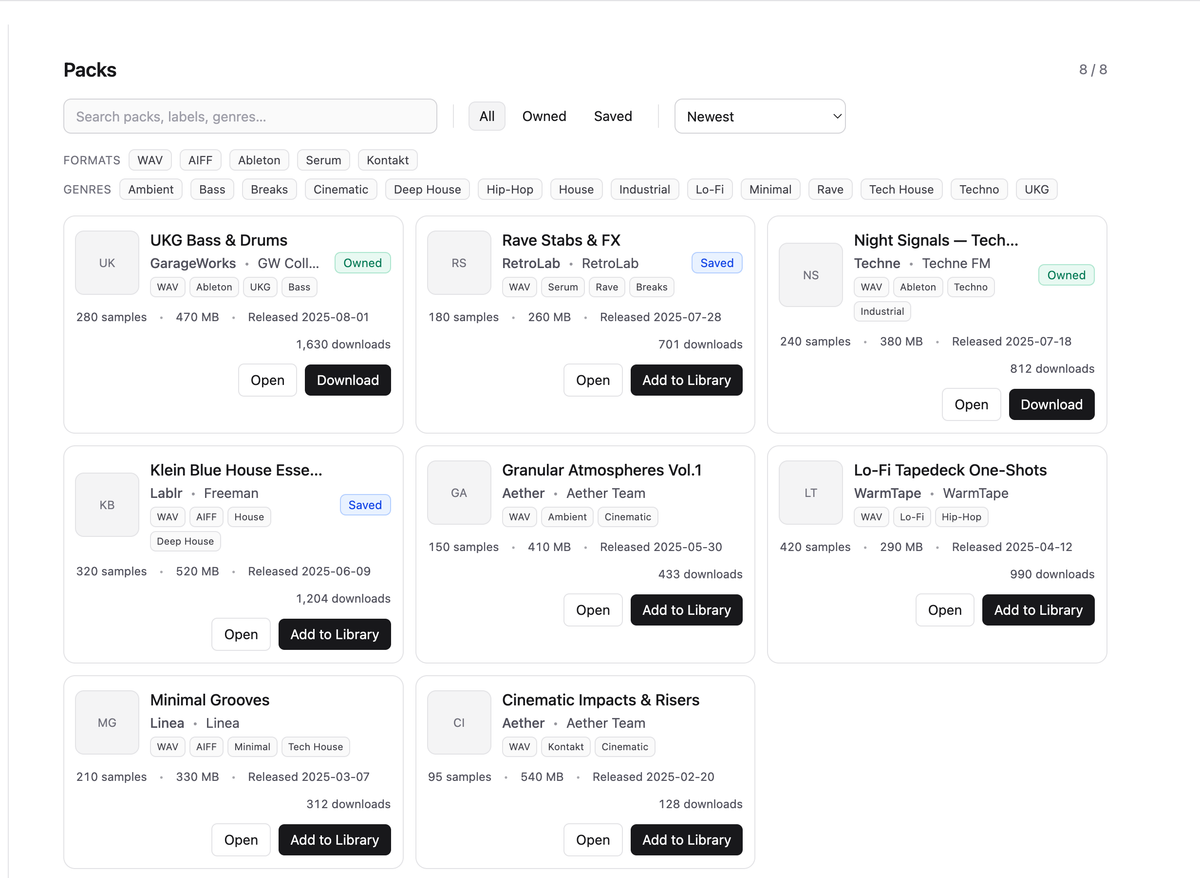
Task: Switch to the Saved tab
Action: (613, 116)
